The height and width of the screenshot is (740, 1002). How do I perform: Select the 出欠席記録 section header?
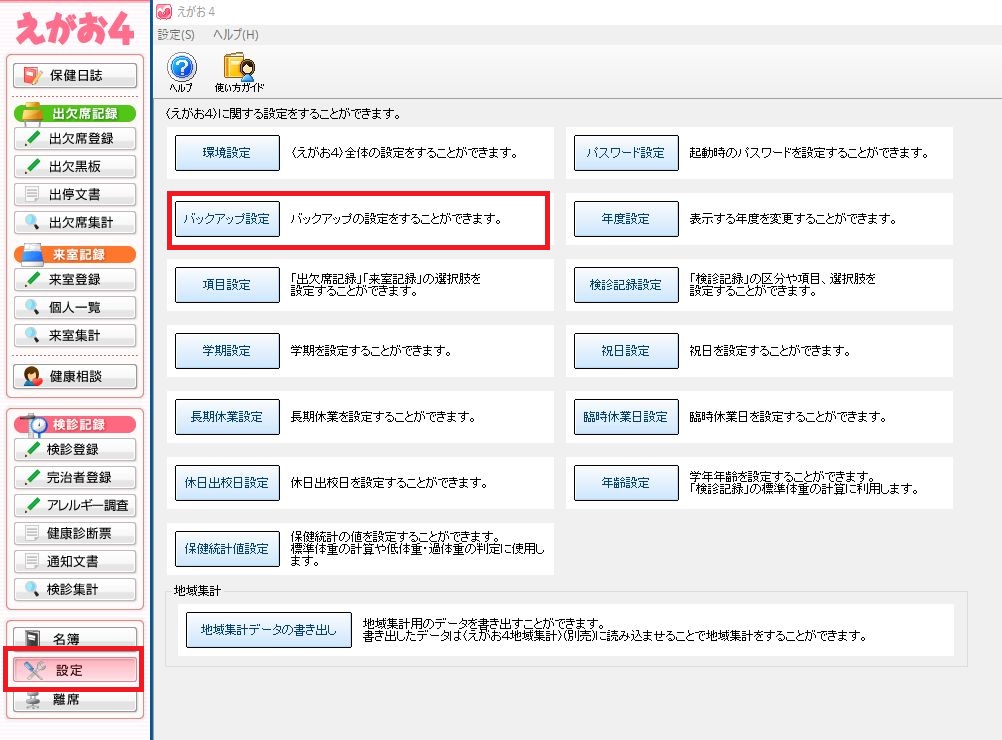pos(75,113)
